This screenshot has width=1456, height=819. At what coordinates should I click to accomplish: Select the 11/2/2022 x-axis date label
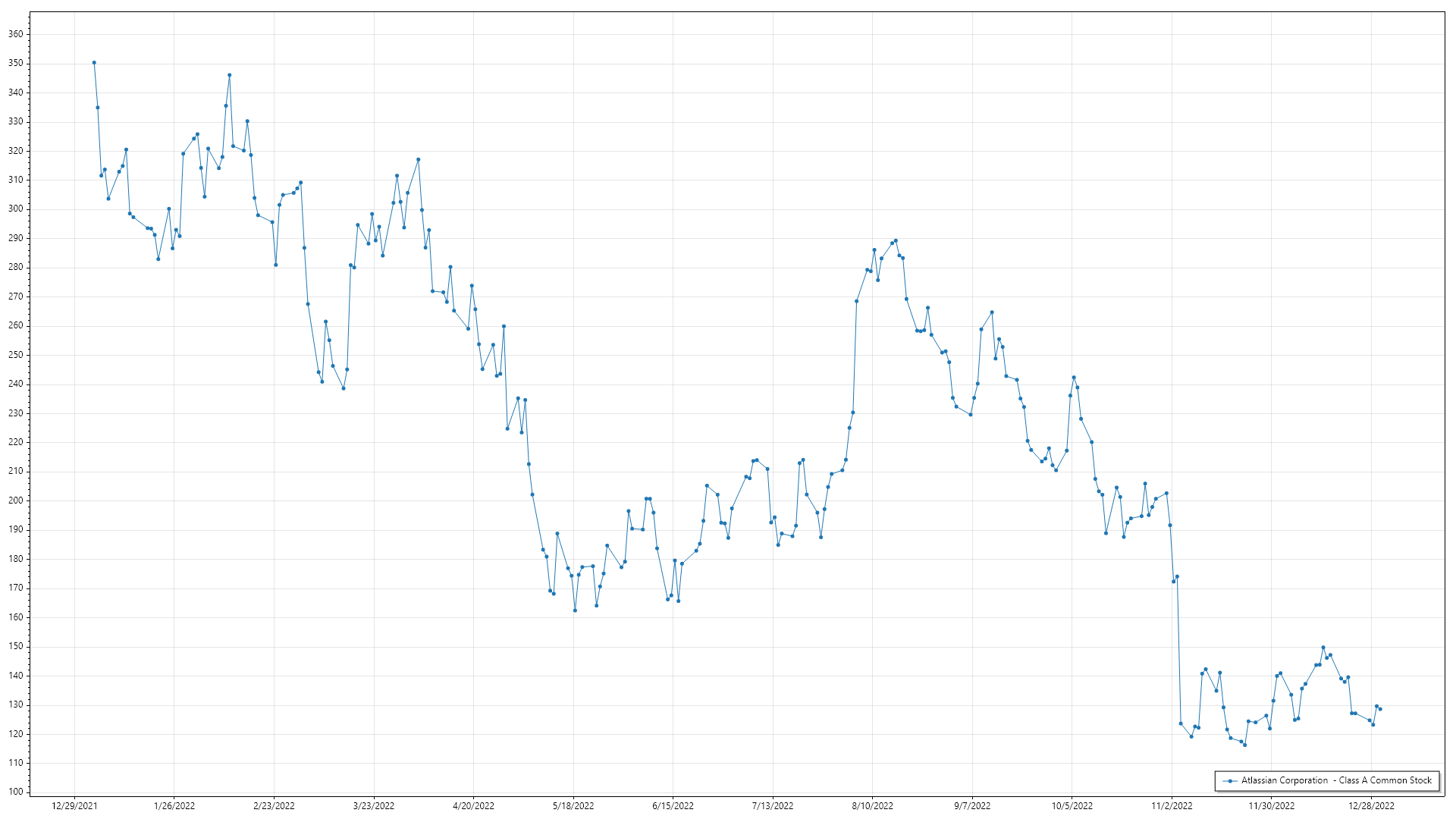coord(1172,806)
